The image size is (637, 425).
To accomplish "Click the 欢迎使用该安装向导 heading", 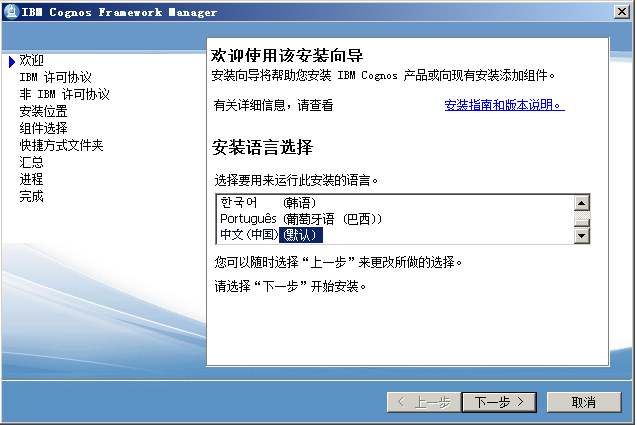I will pyautogui.click(x=287, y=55).
